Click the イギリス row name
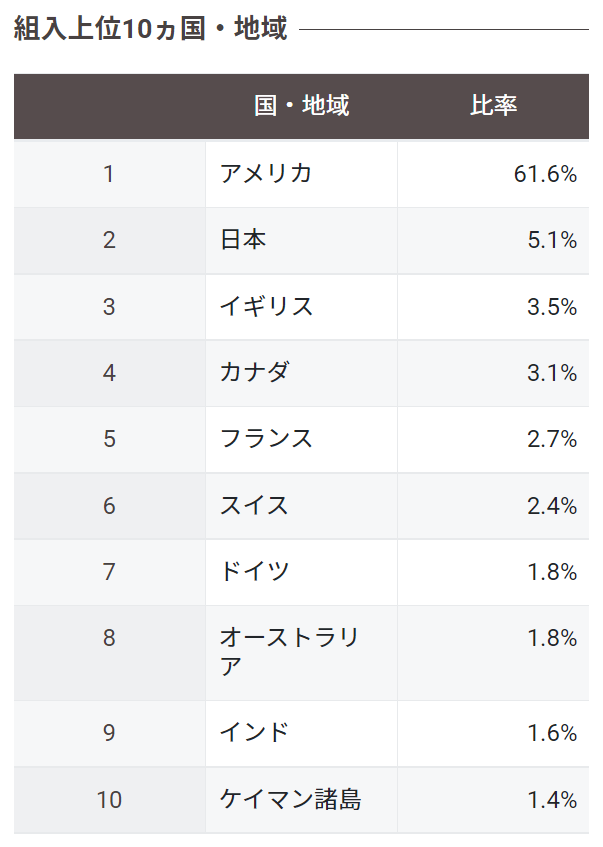Image resolution: width=603 pixels, height=847 pixels. click(266, 307)
